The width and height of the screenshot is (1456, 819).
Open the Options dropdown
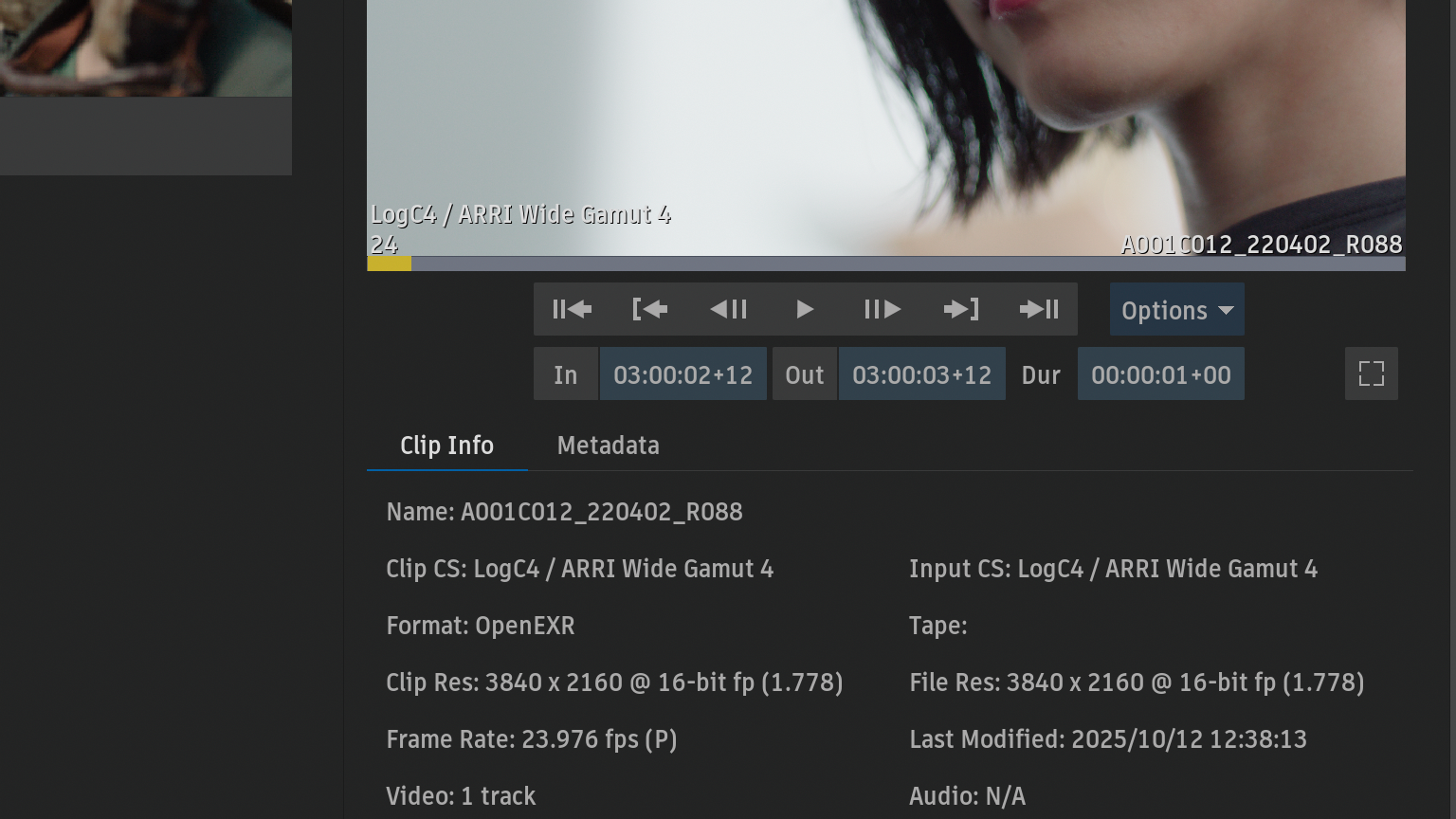[1176, 310]
